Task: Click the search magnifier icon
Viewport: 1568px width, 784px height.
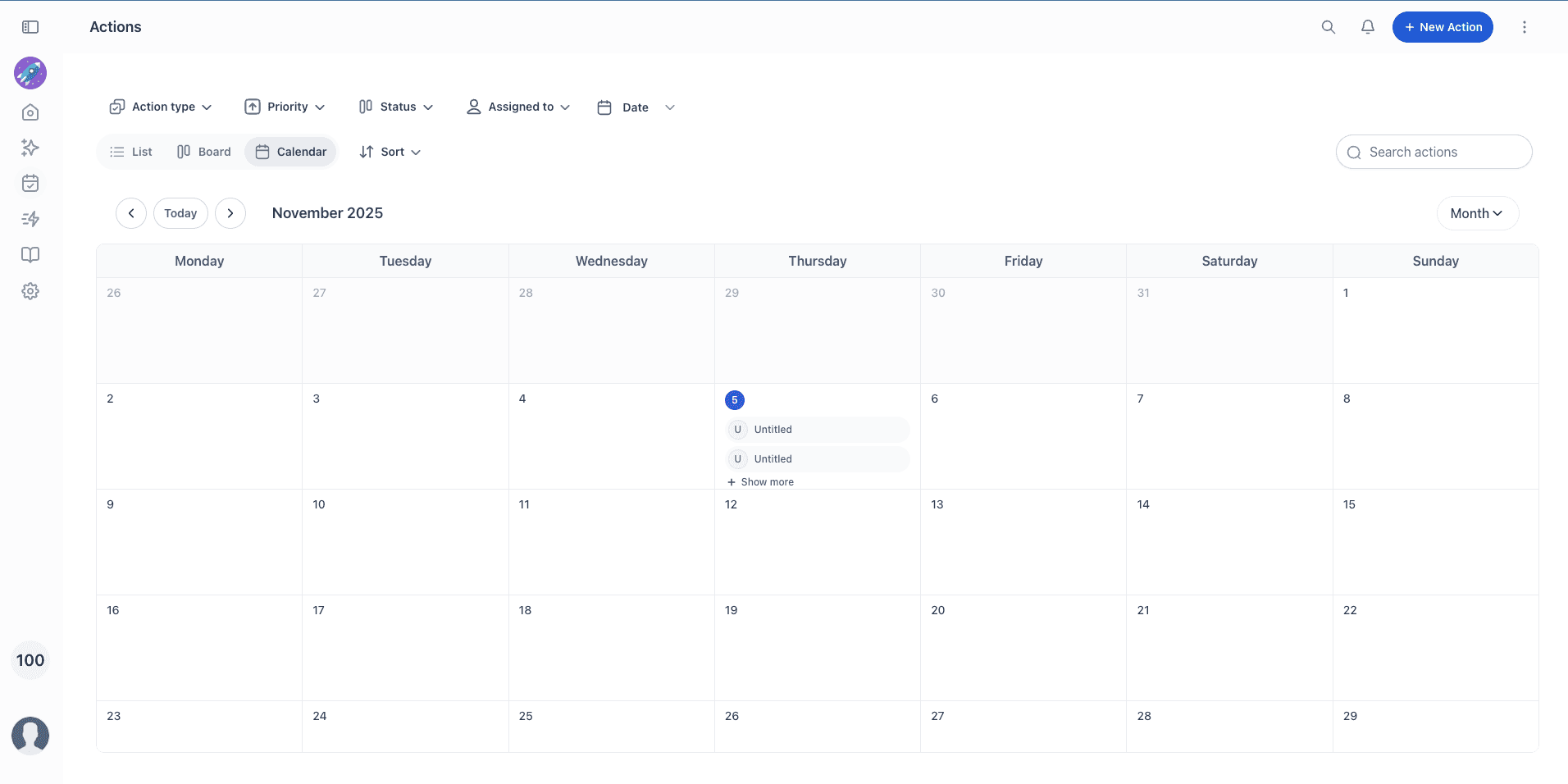Action: (1328, 26)
